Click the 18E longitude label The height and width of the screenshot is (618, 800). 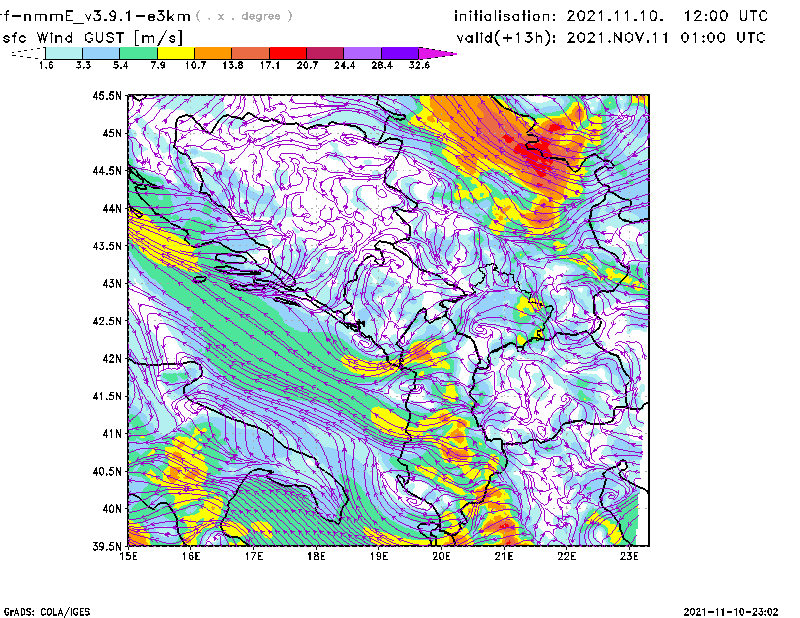click(x=316, y=556)
